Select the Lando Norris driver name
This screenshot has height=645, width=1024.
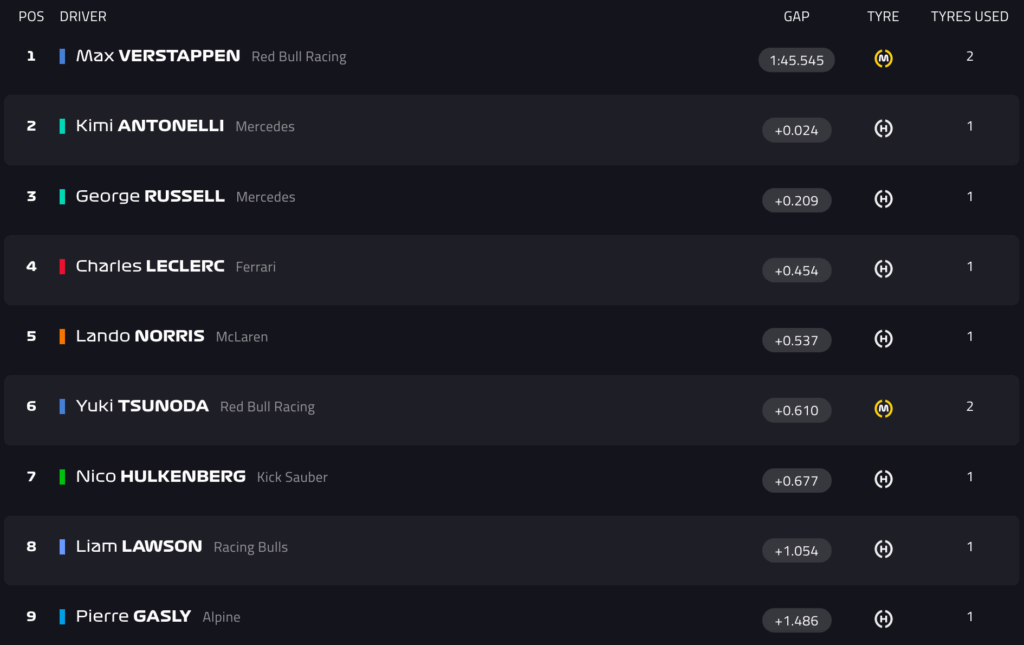click(140, 336)
